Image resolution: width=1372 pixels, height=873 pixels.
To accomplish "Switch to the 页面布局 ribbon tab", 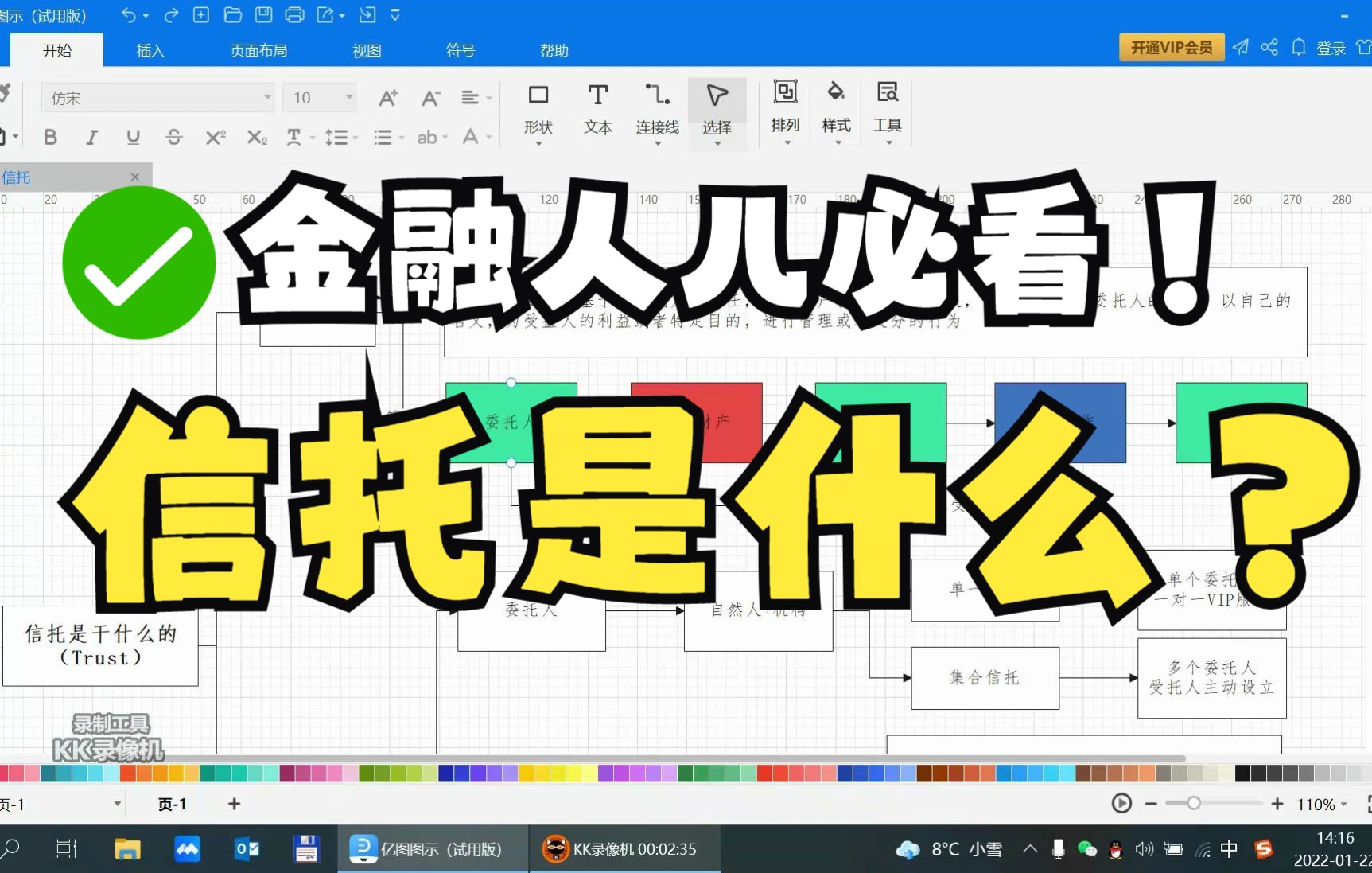I will (x=258, y=50).
